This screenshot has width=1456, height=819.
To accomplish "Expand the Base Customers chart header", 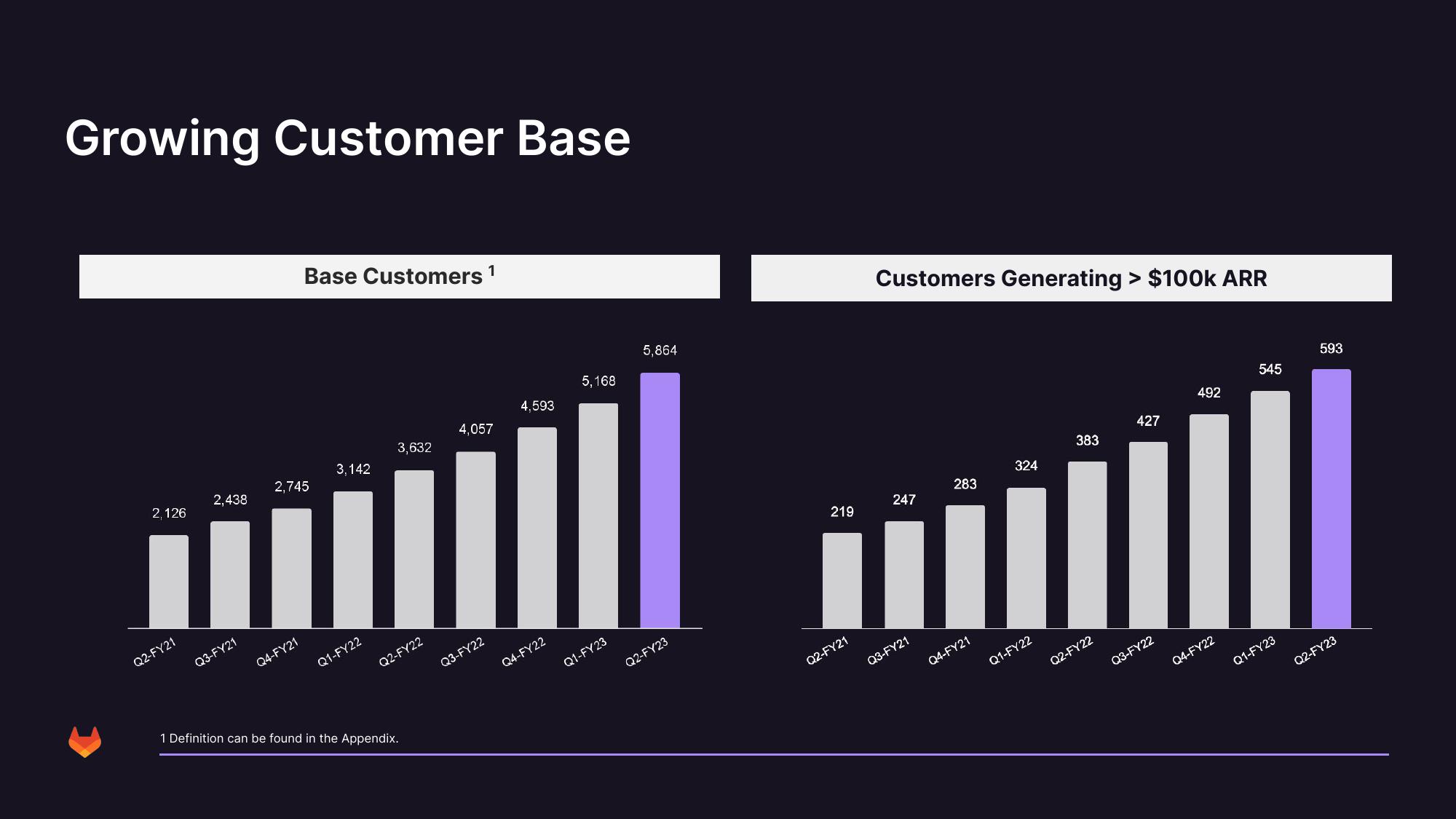I will click(x=399, y=278).
